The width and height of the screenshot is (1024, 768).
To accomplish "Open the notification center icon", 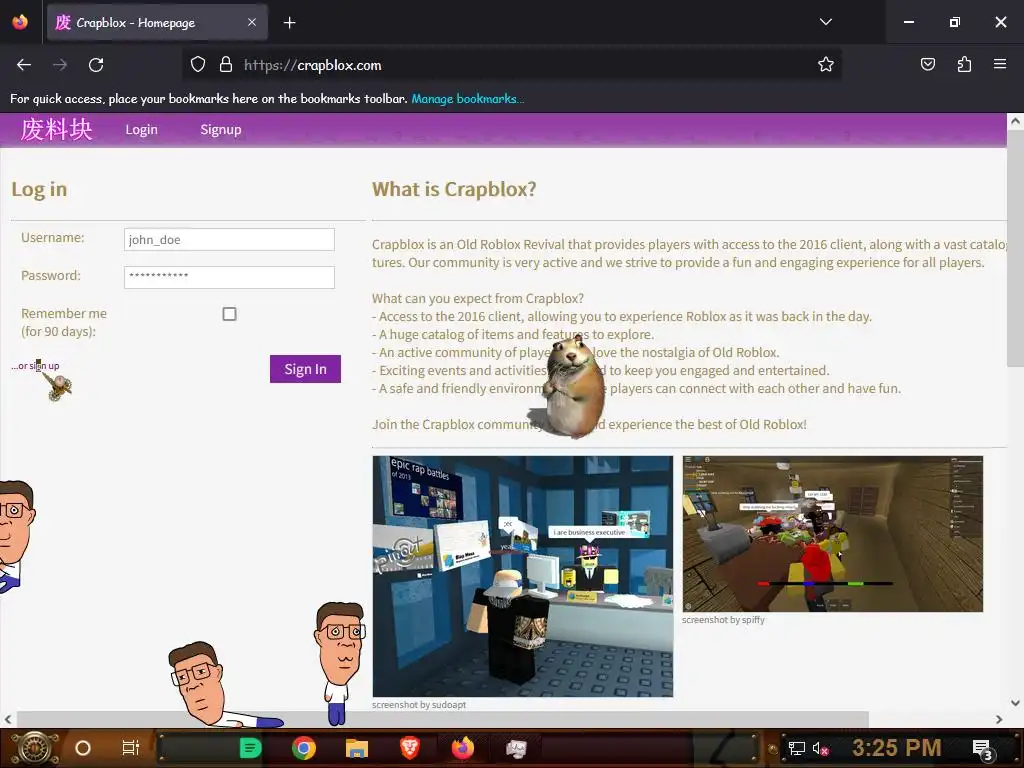I will pos(982,749).
